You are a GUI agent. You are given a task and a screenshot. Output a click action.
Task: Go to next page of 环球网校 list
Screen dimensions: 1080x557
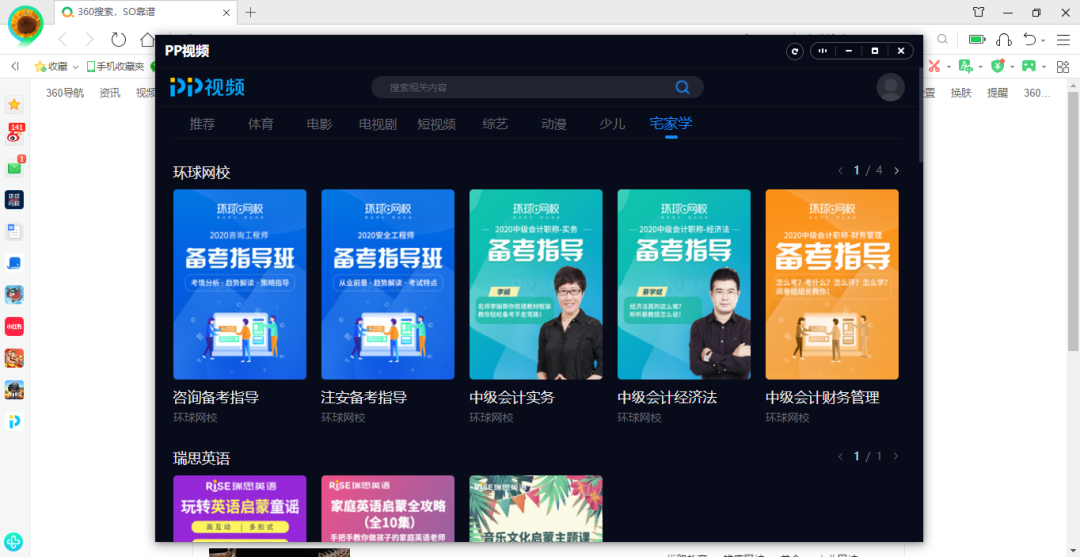pos(897,171)
